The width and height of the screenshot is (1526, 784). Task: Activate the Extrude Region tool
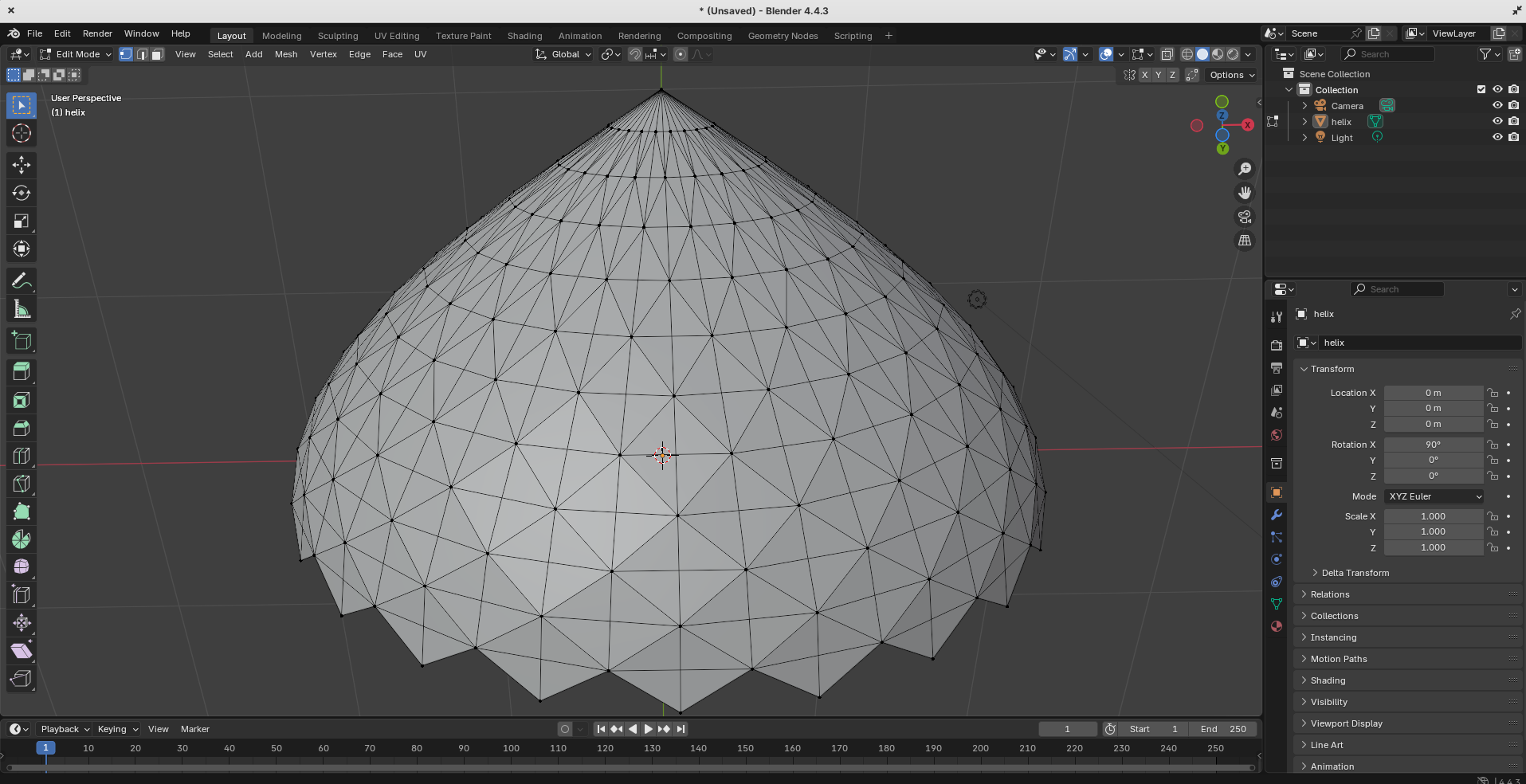(22, 371)
